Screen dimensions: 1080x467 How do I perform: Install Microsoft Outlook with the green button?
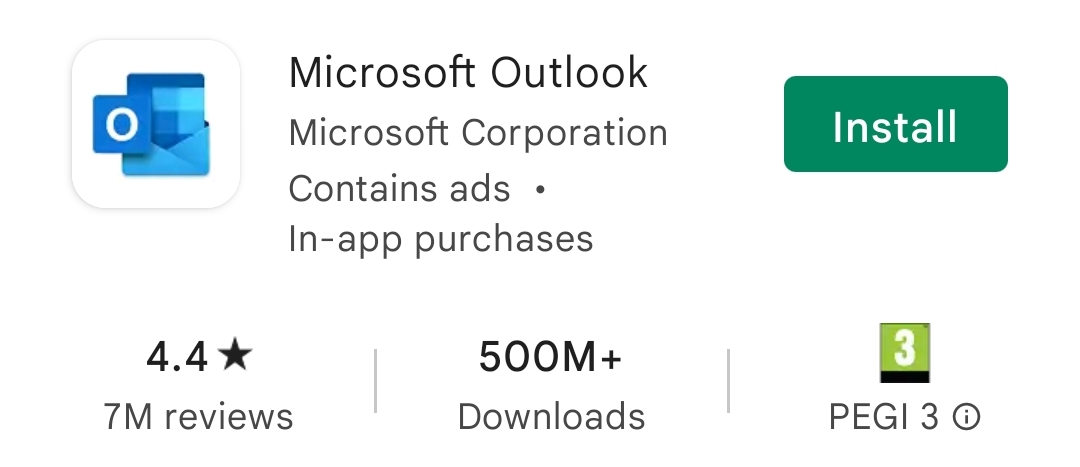(x=895, y=124)
